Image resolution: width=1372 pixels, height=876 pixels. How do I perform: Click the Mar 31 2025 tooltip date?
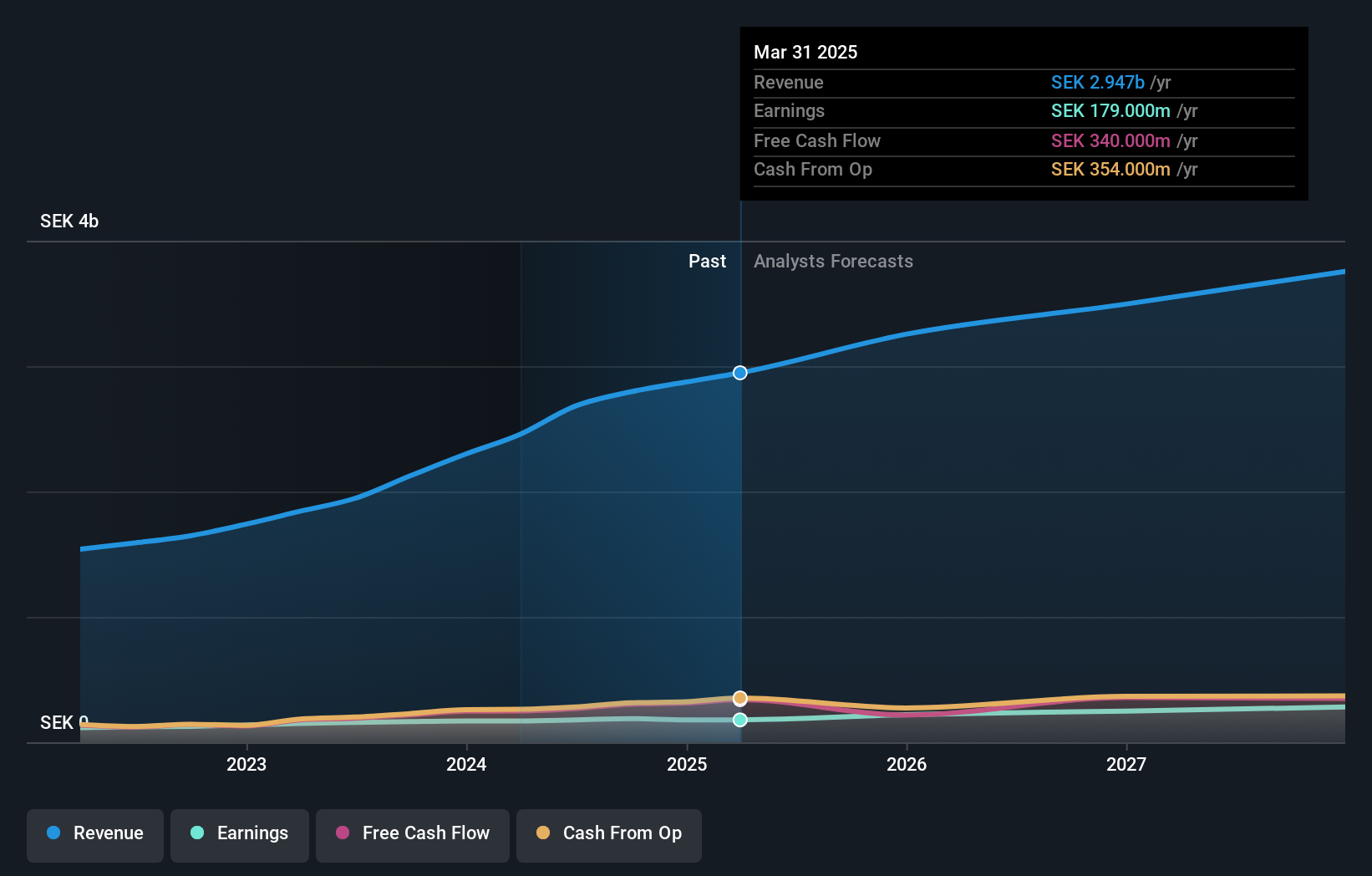pyautogui.click(x=805, y=52)
